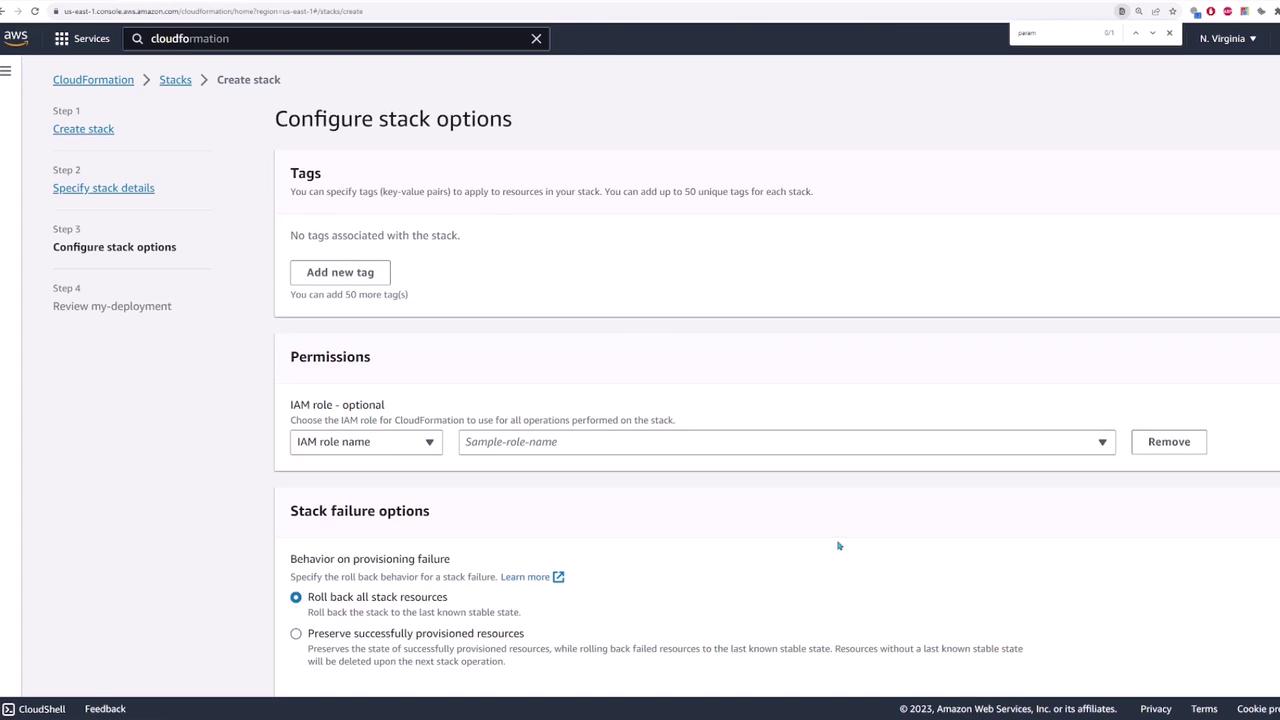Select Roll back all stack resources

296,597
